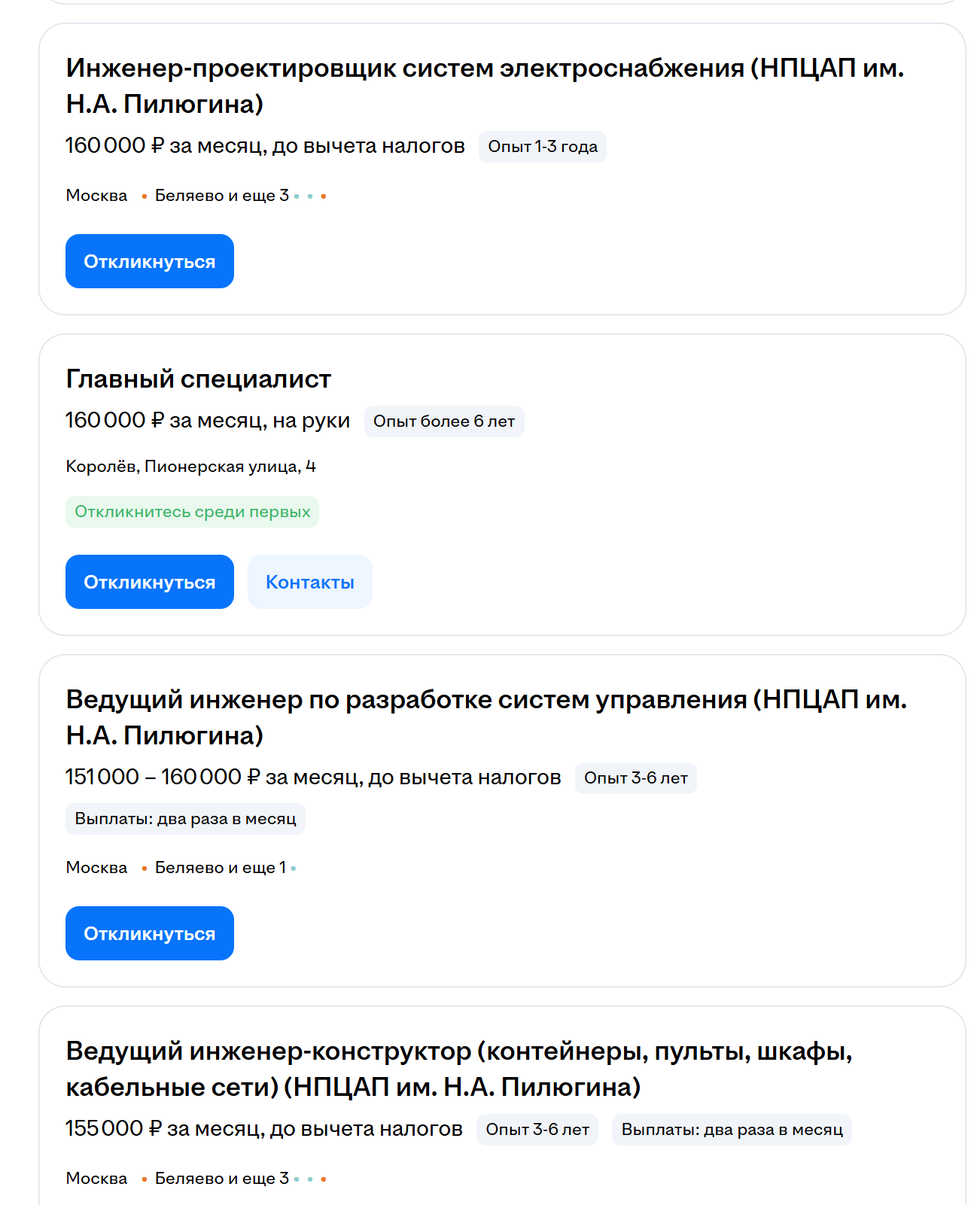Click 'Опыт 3-6 лет' beside 155 000 salary
Viewport: 980px width, 1205px height.
tap(537, 1130)
